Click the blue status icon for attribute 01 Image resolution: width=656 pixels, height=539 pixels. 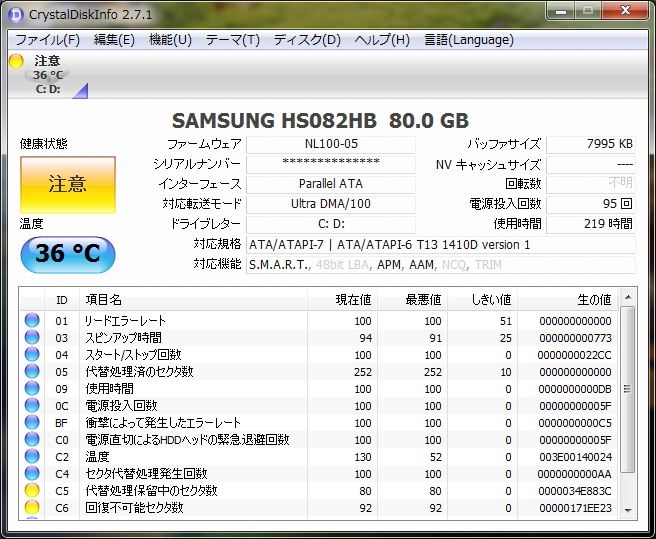pos(32,321)
